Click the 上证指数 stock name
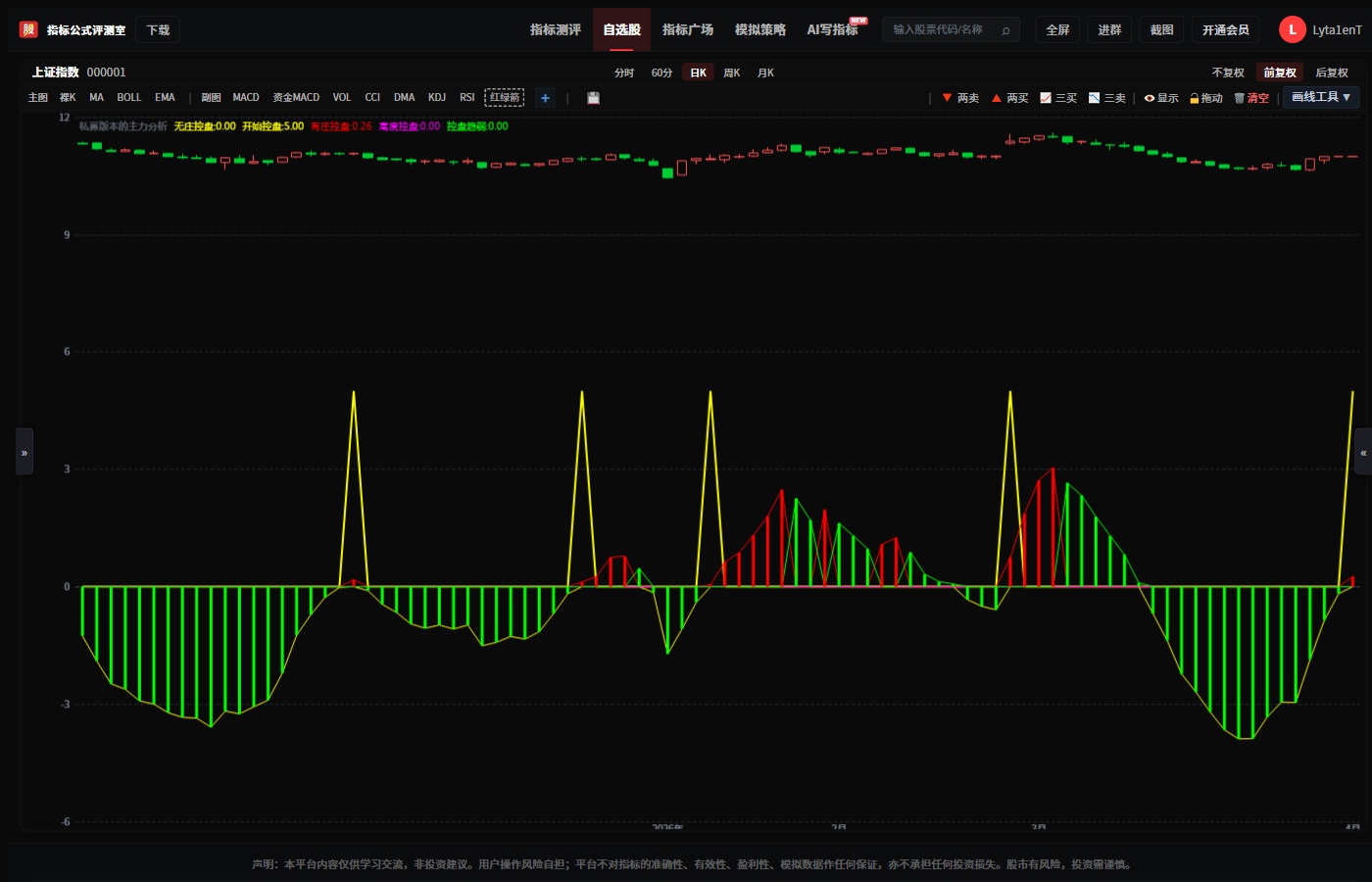 [x=55, y=73]
